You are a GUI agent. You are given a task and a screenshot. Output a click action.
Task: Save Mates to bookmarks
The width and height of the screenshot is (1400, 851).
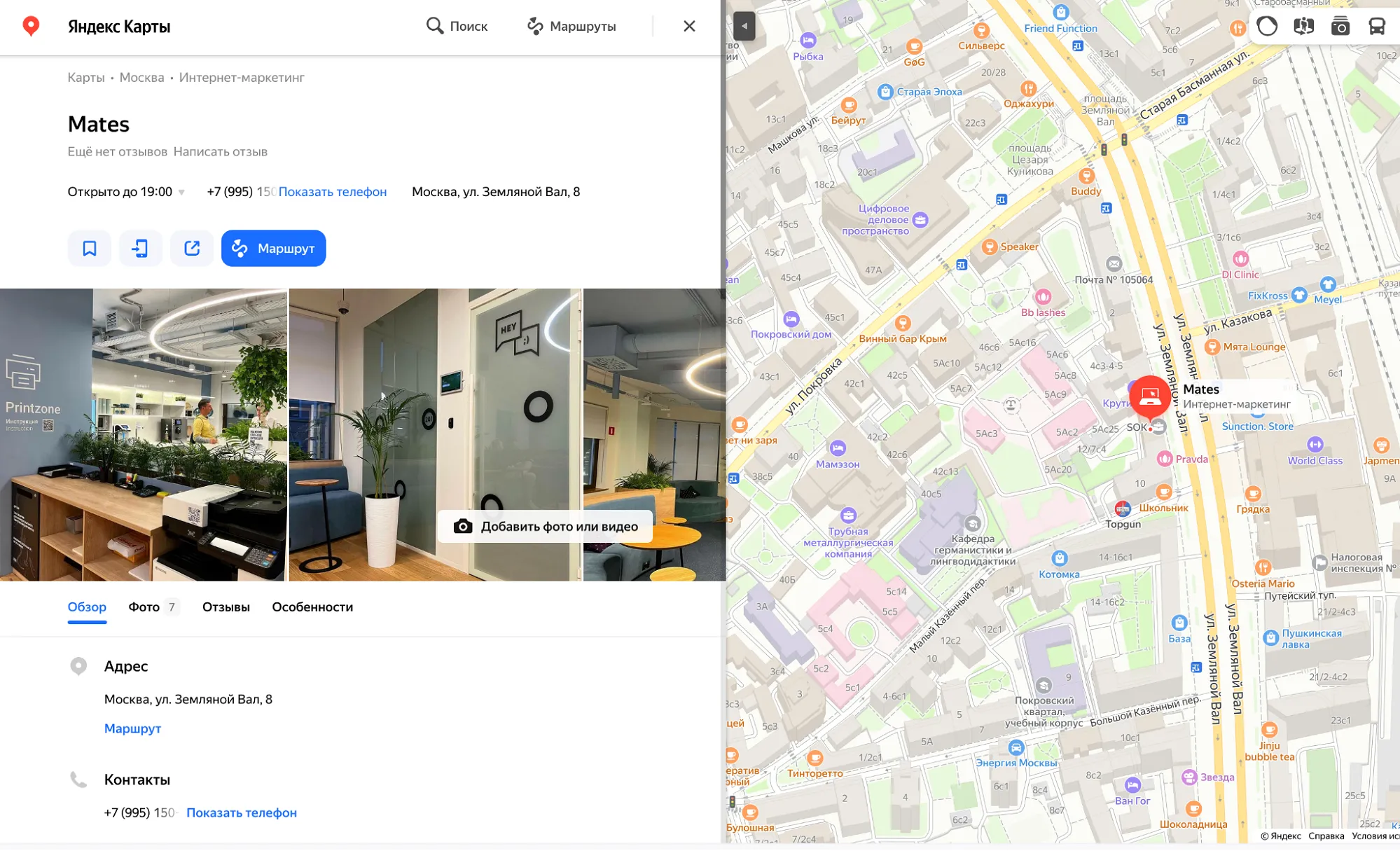(89, 248)
